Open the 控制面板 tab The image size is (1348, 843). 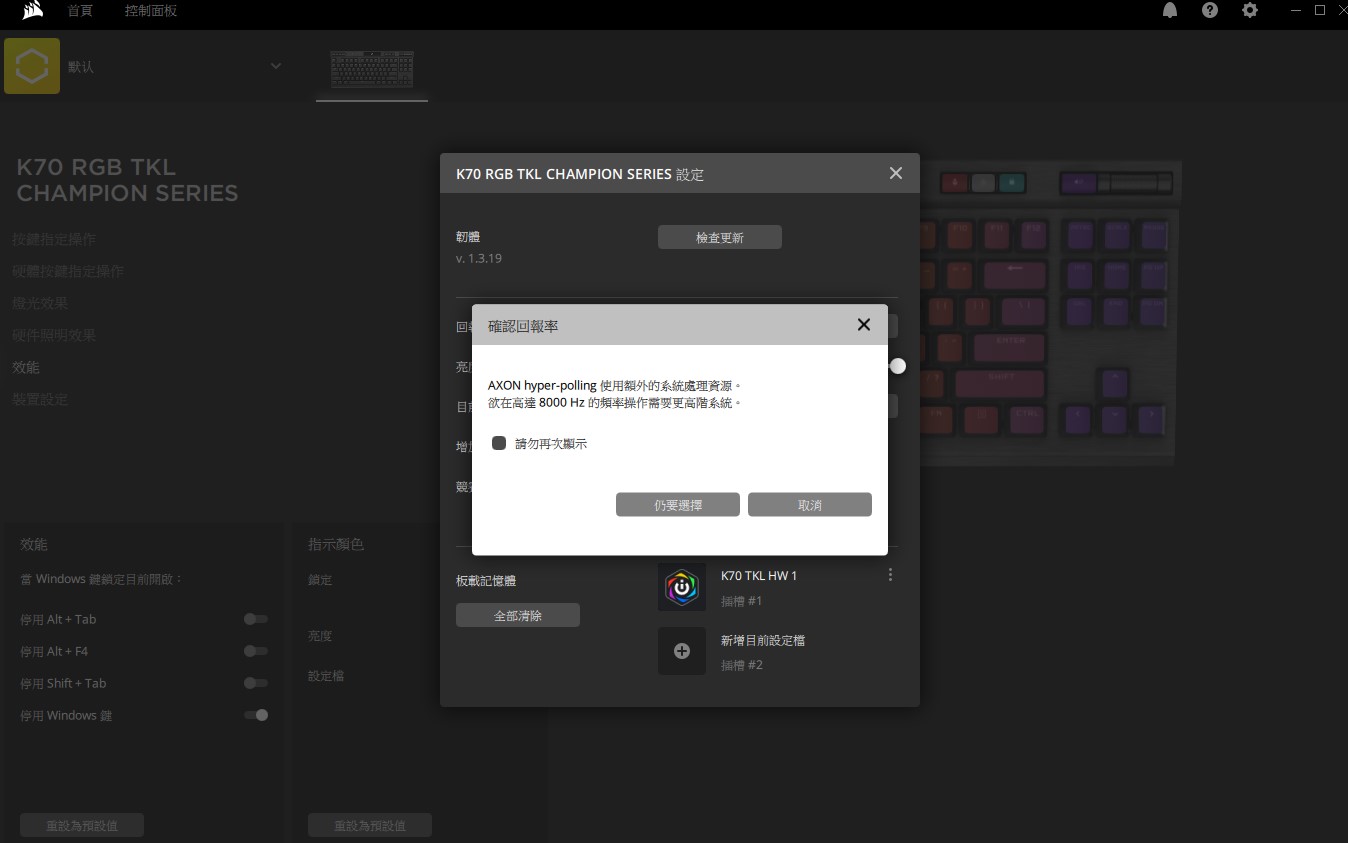tap(151, 11)
